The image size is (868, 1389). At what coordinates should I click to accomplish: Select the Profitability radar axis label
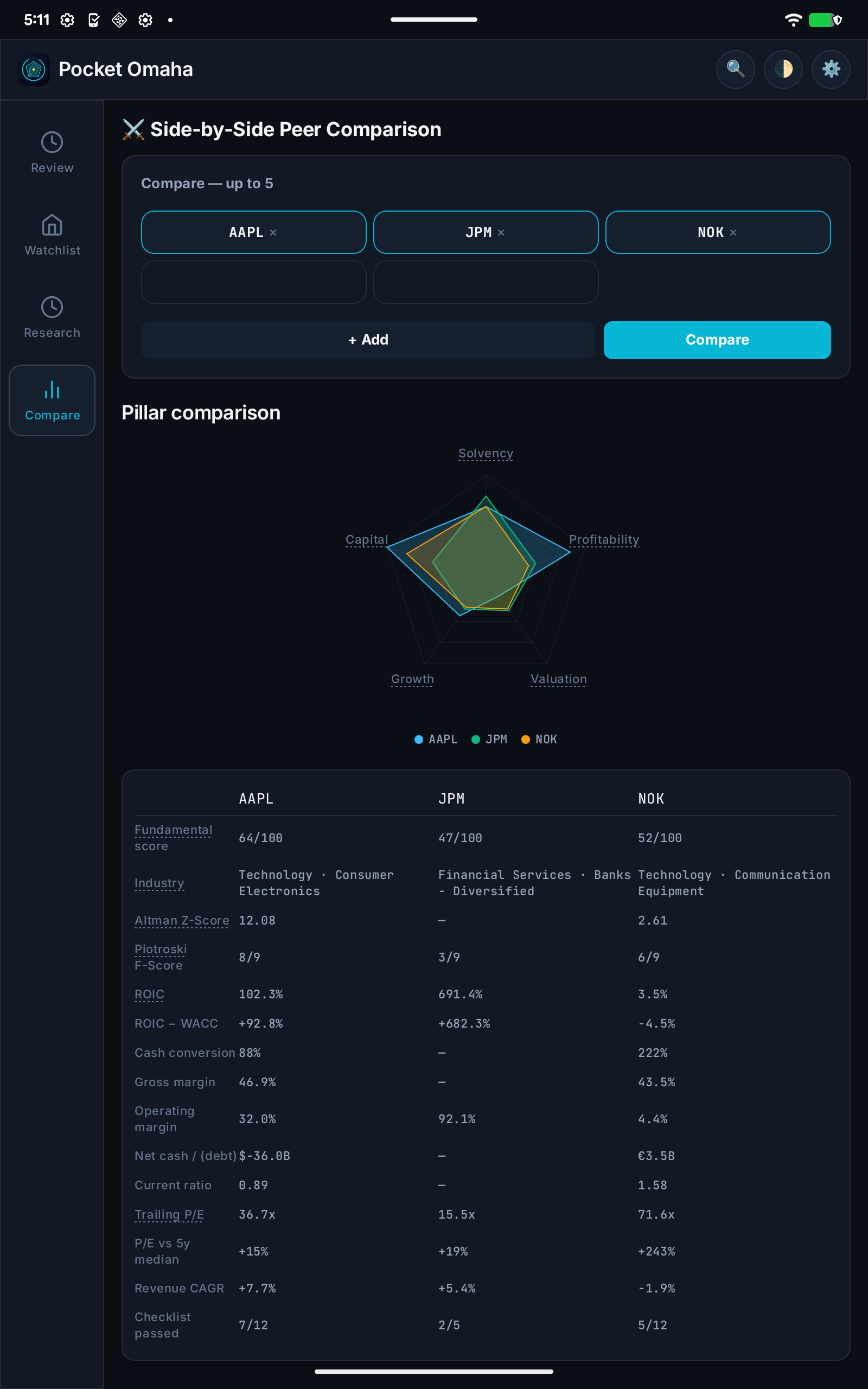click(x=604, y=539)
